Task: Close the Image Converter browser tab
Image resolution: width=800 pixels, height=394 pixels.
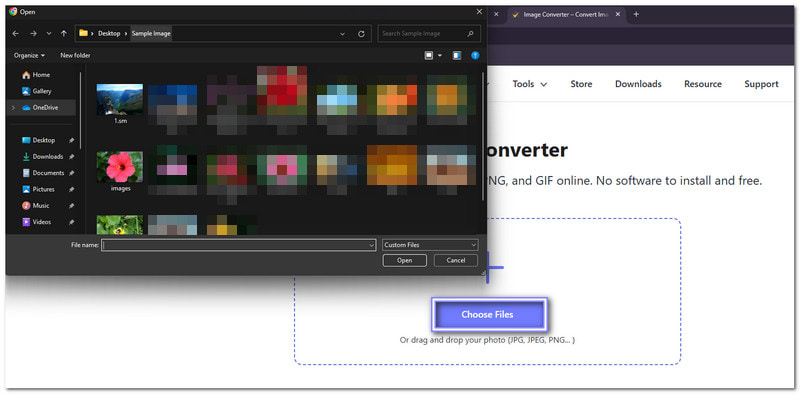Action: pyautogui.click(x=618, y=15)
